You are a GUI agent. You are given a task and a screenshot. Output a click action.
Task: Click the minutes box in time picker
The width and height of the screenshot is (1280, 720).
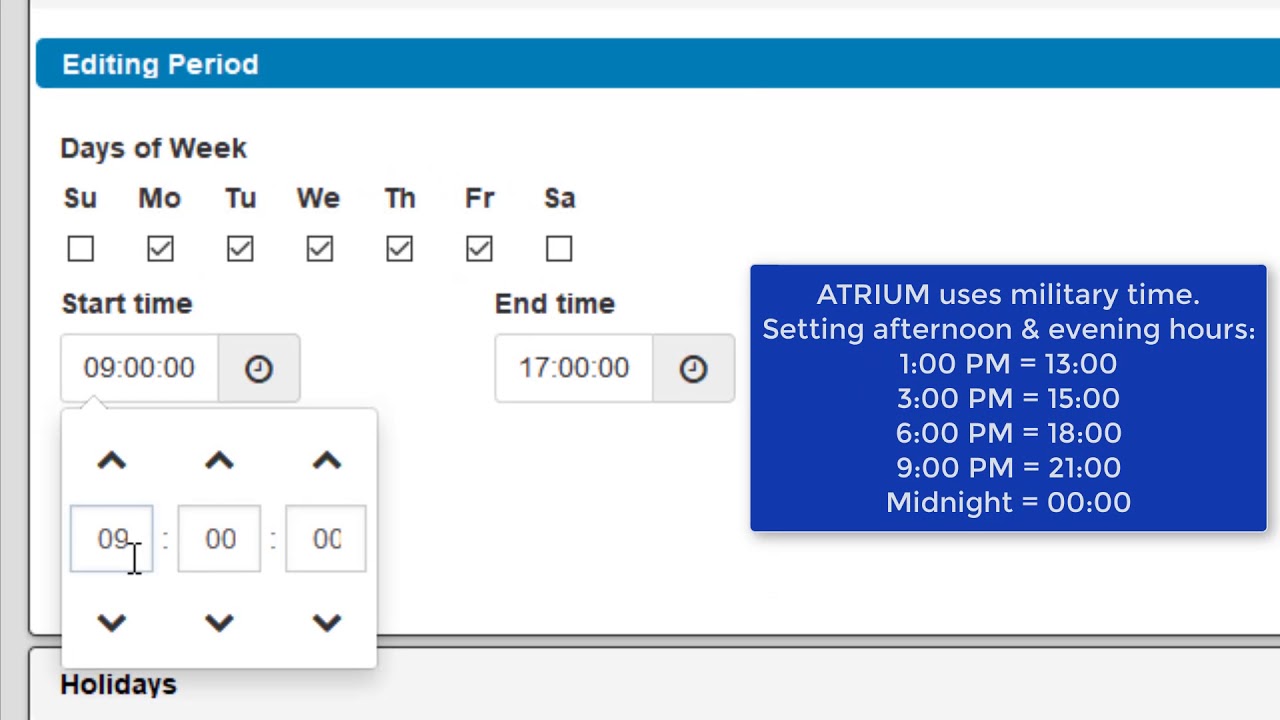(x=219, y=539)
